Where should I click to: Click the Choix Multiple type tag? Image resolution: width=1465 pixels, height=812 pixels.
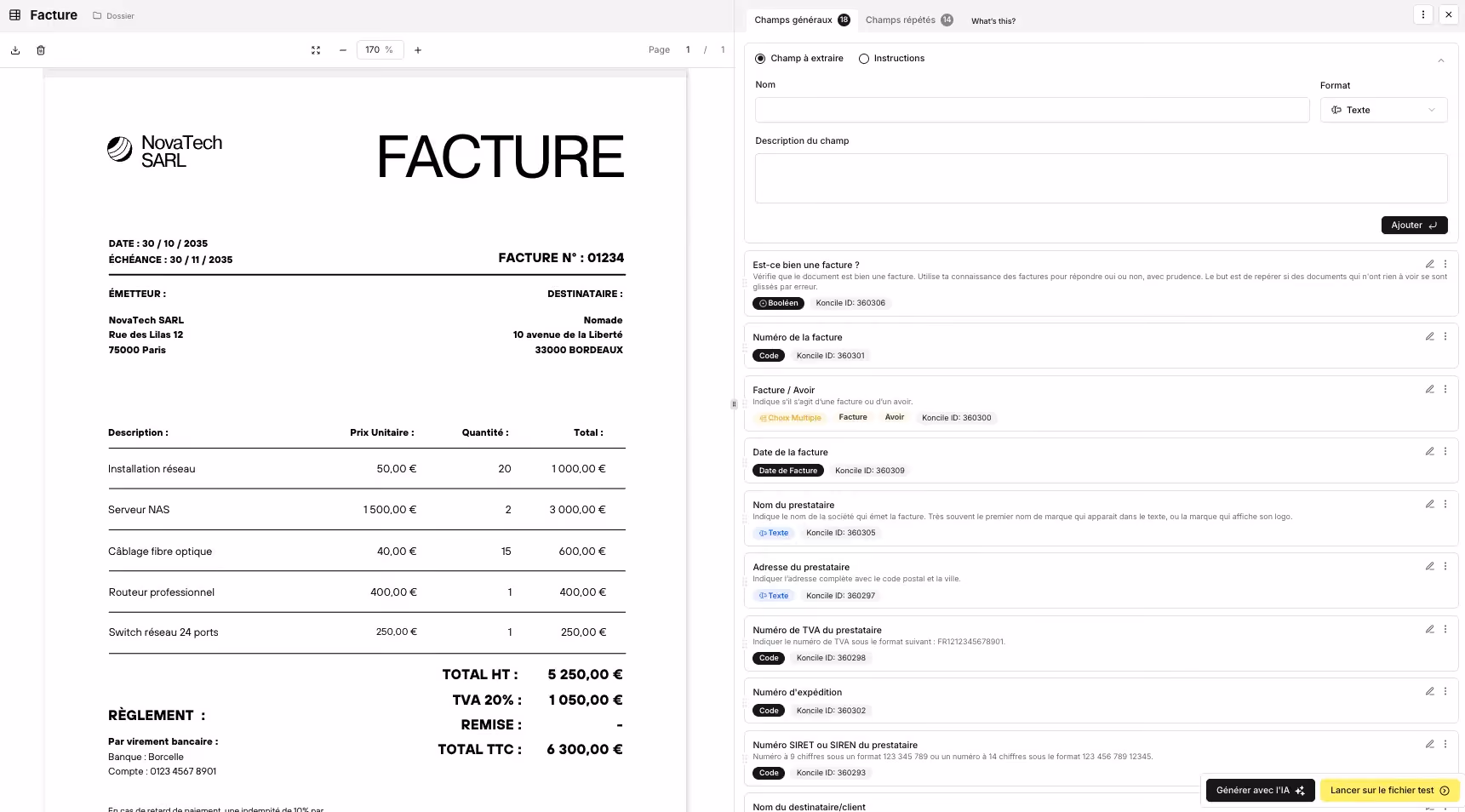pos(790,418)
